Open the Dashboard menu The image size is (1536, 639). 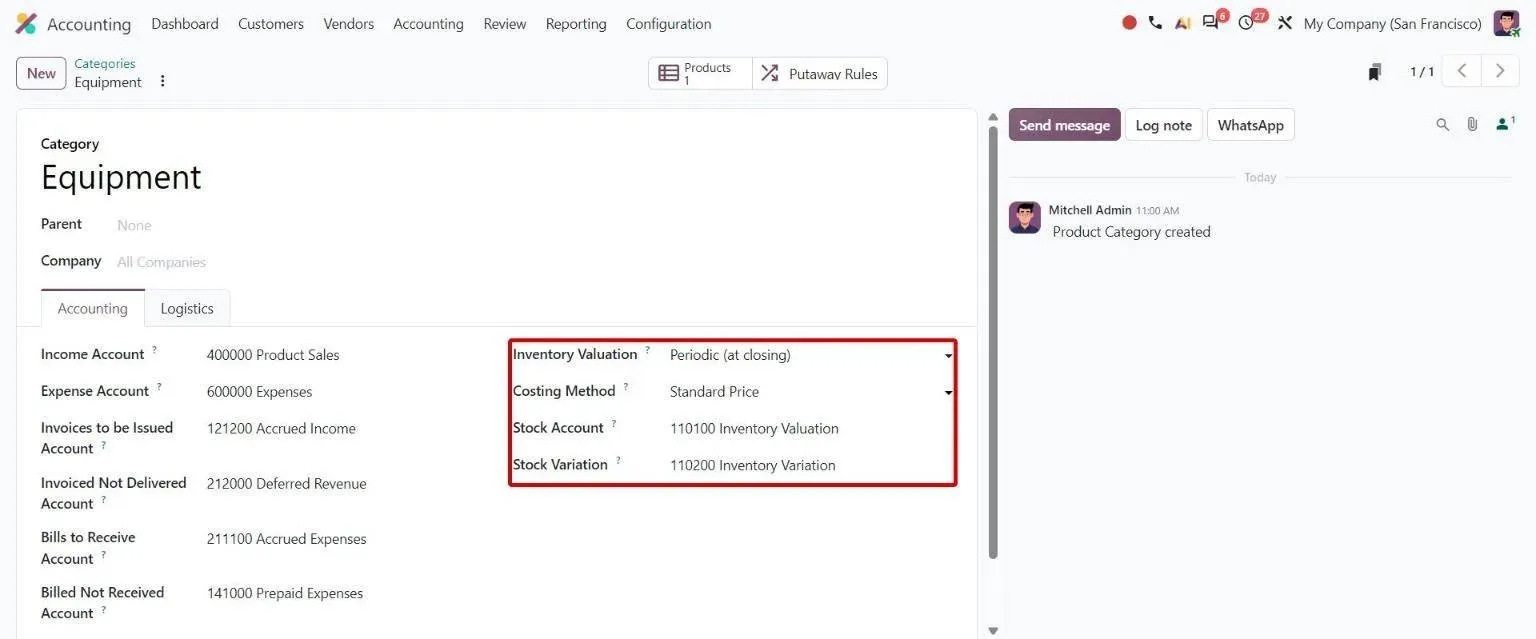[x=185, y=23]
